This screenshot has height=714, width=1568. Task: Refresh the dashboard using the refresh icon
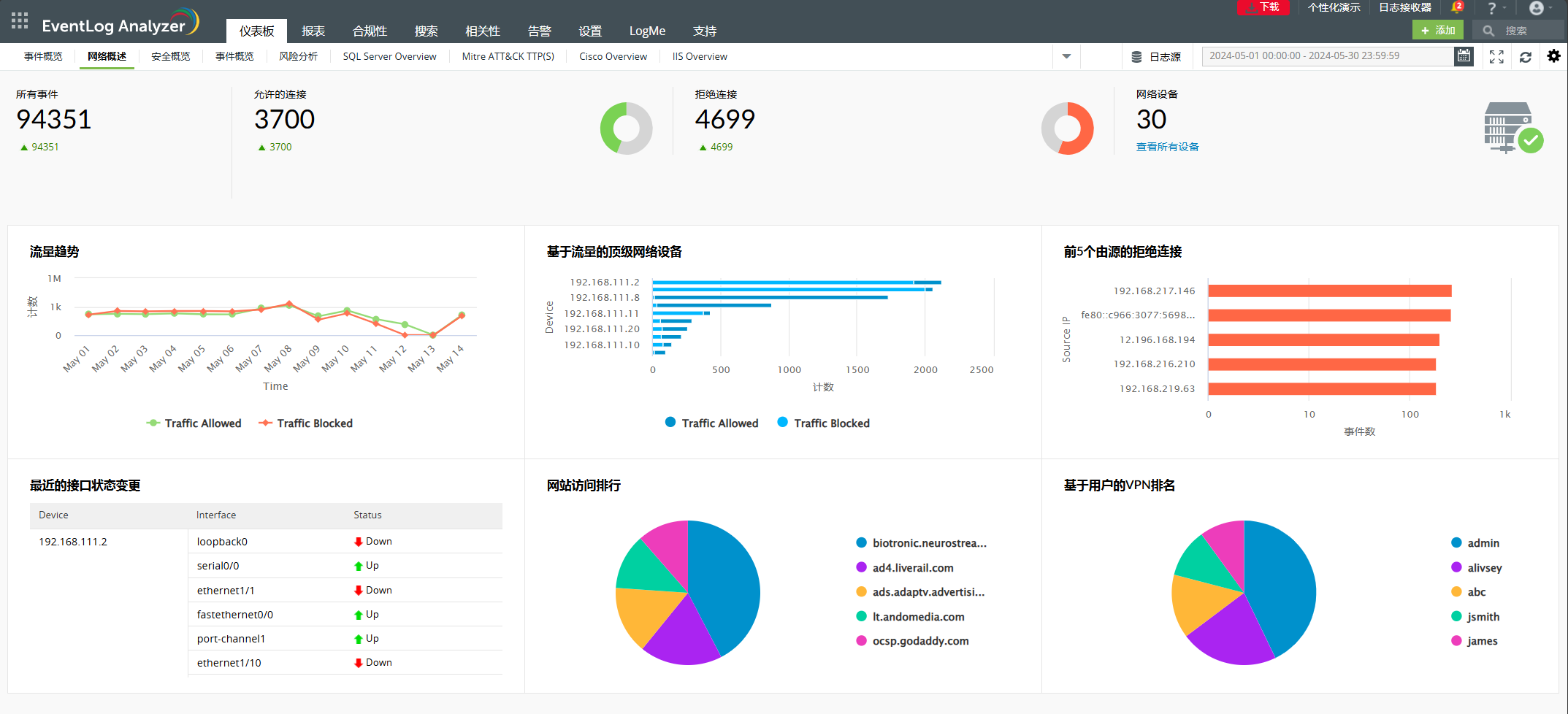[1526, 57]
